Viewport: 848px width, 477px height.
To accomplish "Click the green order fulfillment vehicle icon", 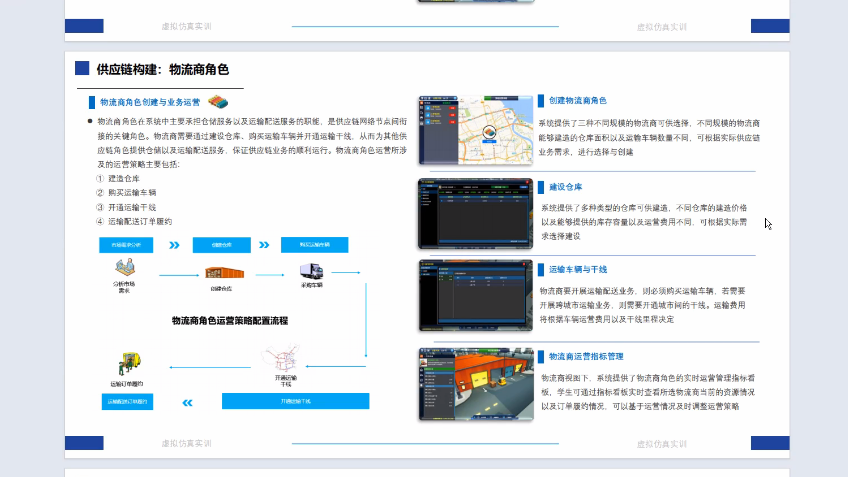I will 127,362.
